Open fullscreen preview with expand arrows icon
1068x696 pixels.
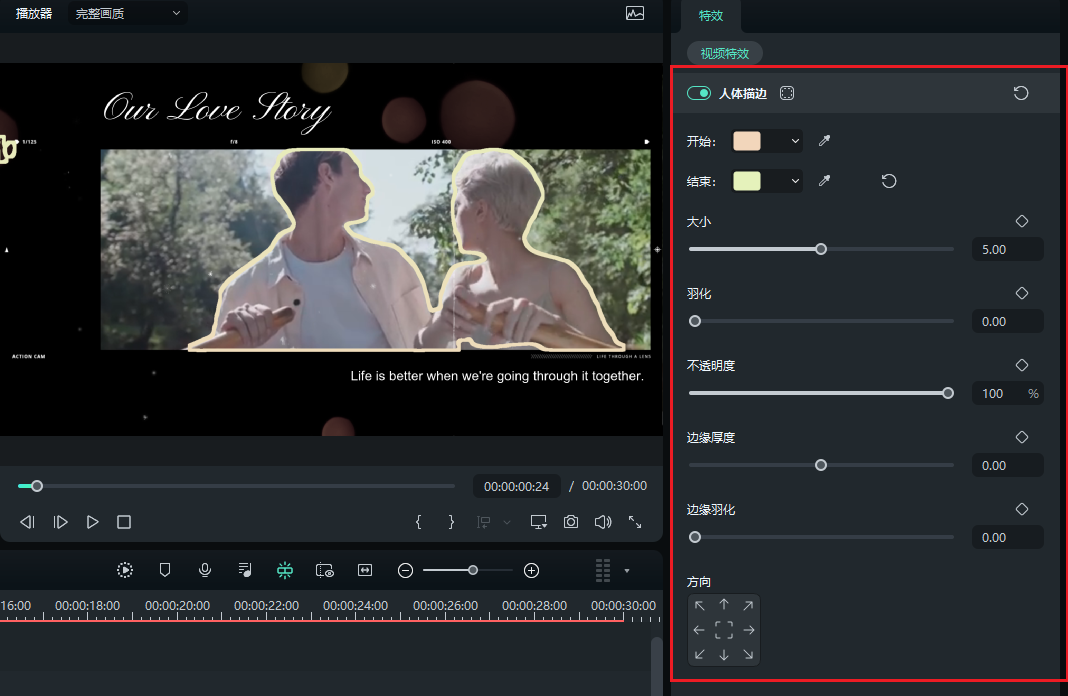click(635, 522)
